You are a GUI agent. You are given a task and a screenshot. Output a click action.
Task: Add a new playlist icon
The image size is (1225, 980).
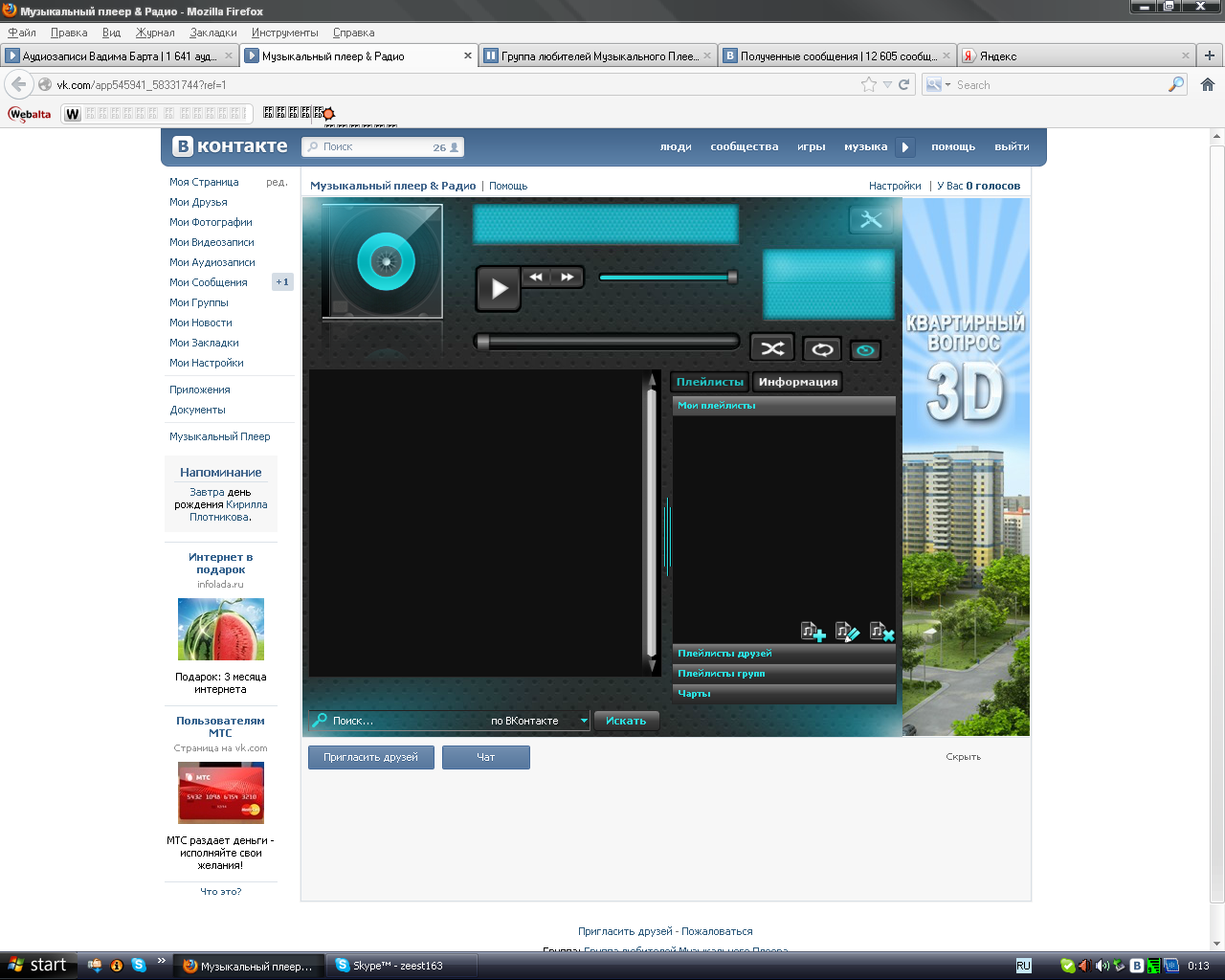[x=813, y=632]
